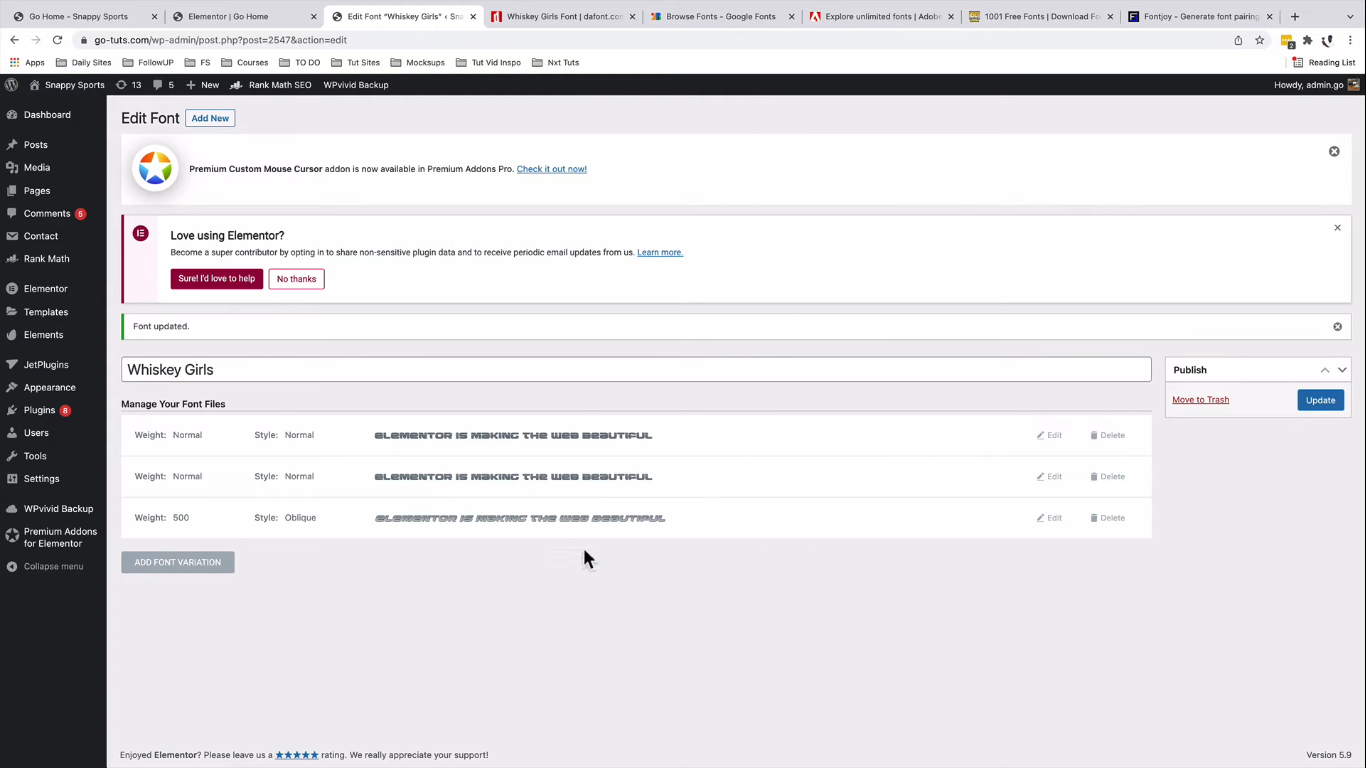Delete the first Normal weight font variation
Viewport: 1366px width, 768px height.
[x=1107, y=436]
